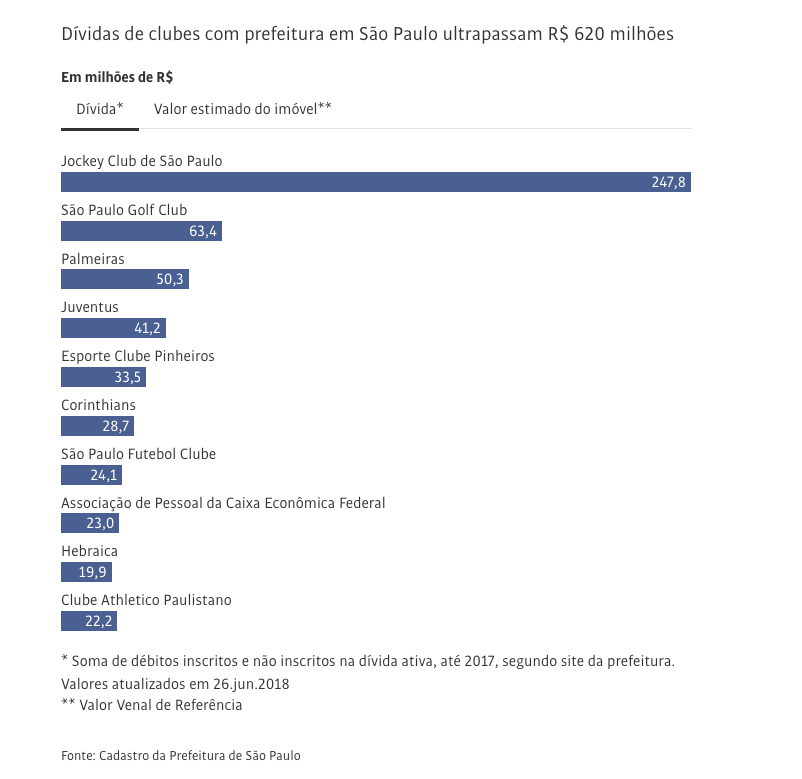Click the Clube Athletico Paulistano bar
802x779 pixels.
(x=89, y=621)
